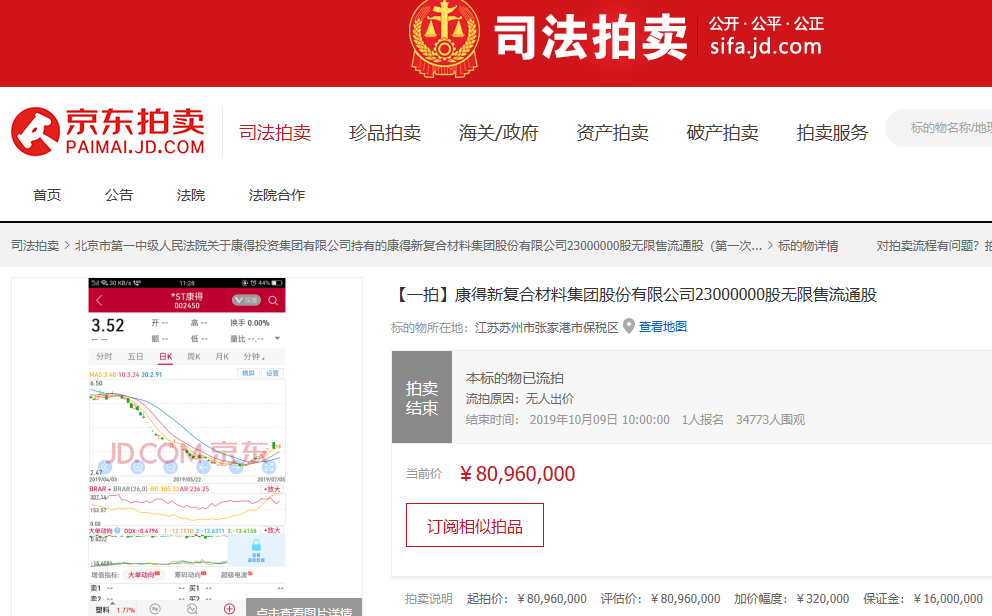
Task: Click the sifa.jd.com text in the banner
Action: point(766,46)
